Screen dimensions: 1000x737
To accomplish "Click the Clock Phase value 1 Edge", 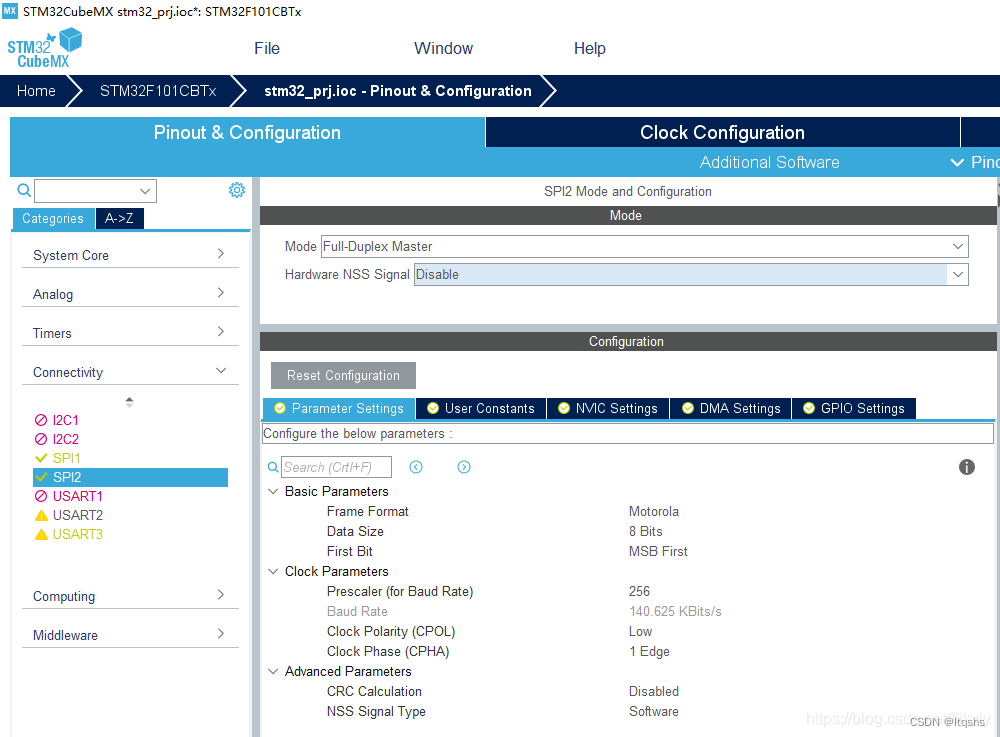I will point(649,652).
